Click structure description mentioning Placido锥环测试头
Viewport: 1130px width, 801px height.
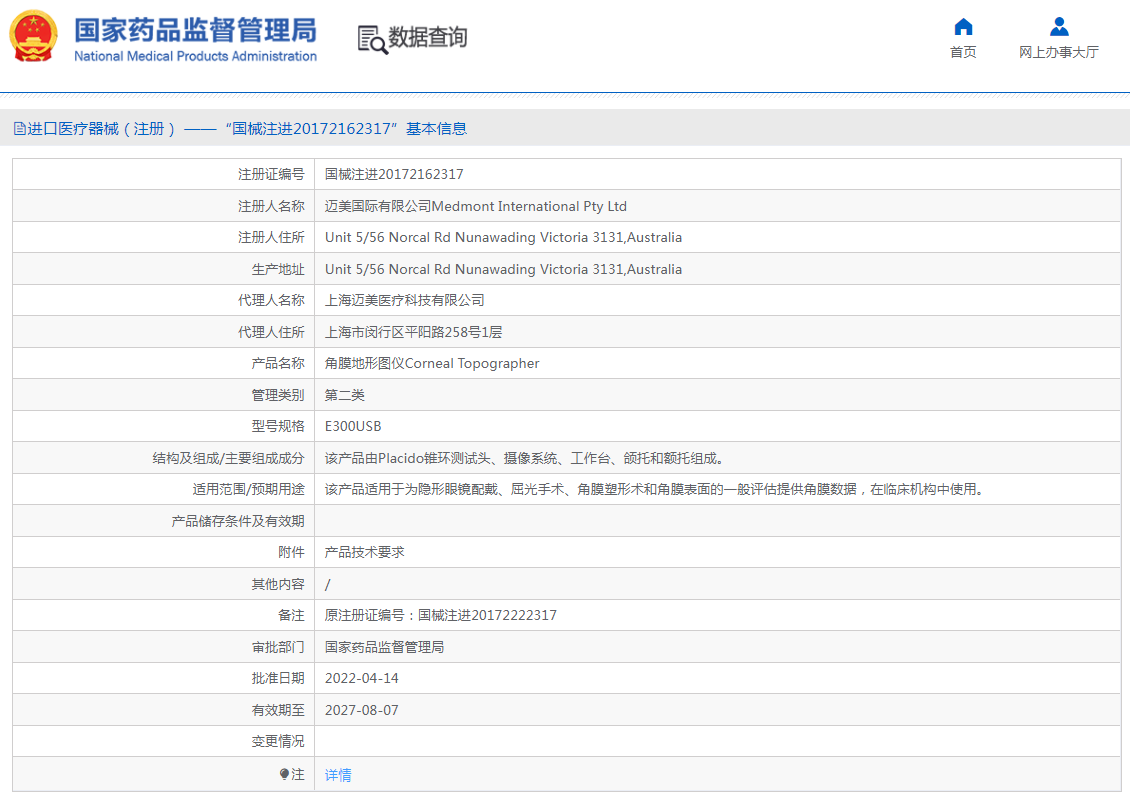[525, 458]
